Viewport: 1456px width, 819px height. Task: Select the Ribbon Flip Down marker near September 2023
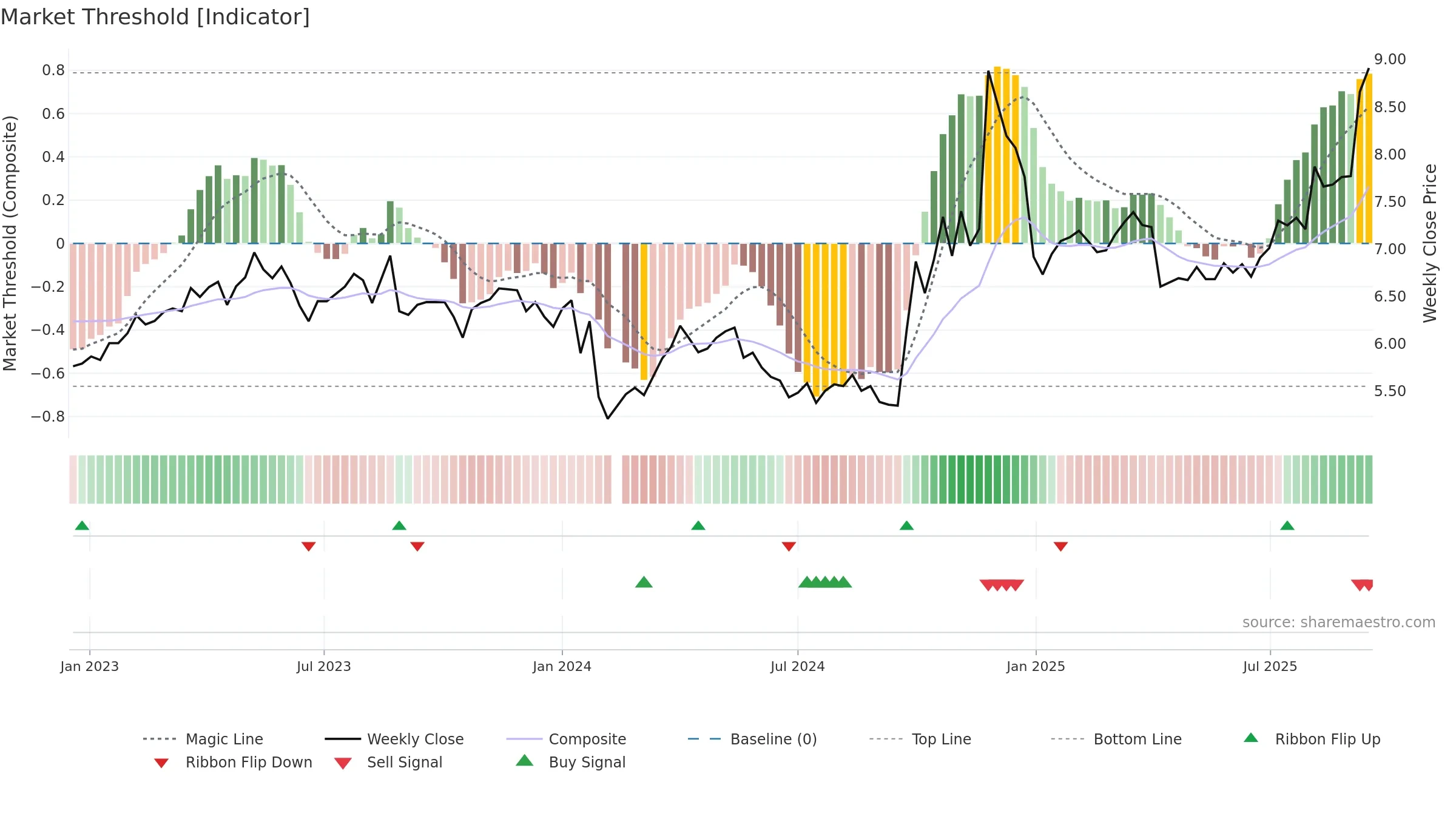tap(417, 547)
